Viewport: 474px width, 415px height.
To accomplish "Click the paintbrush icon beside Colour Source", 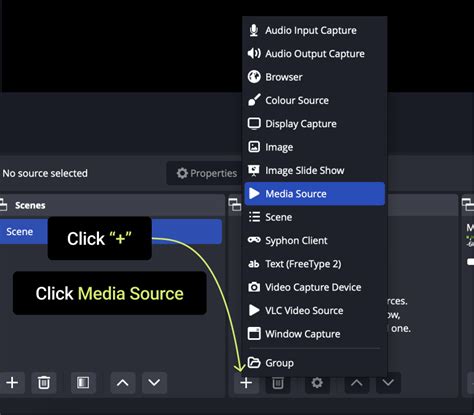I will tap(254, 100).
